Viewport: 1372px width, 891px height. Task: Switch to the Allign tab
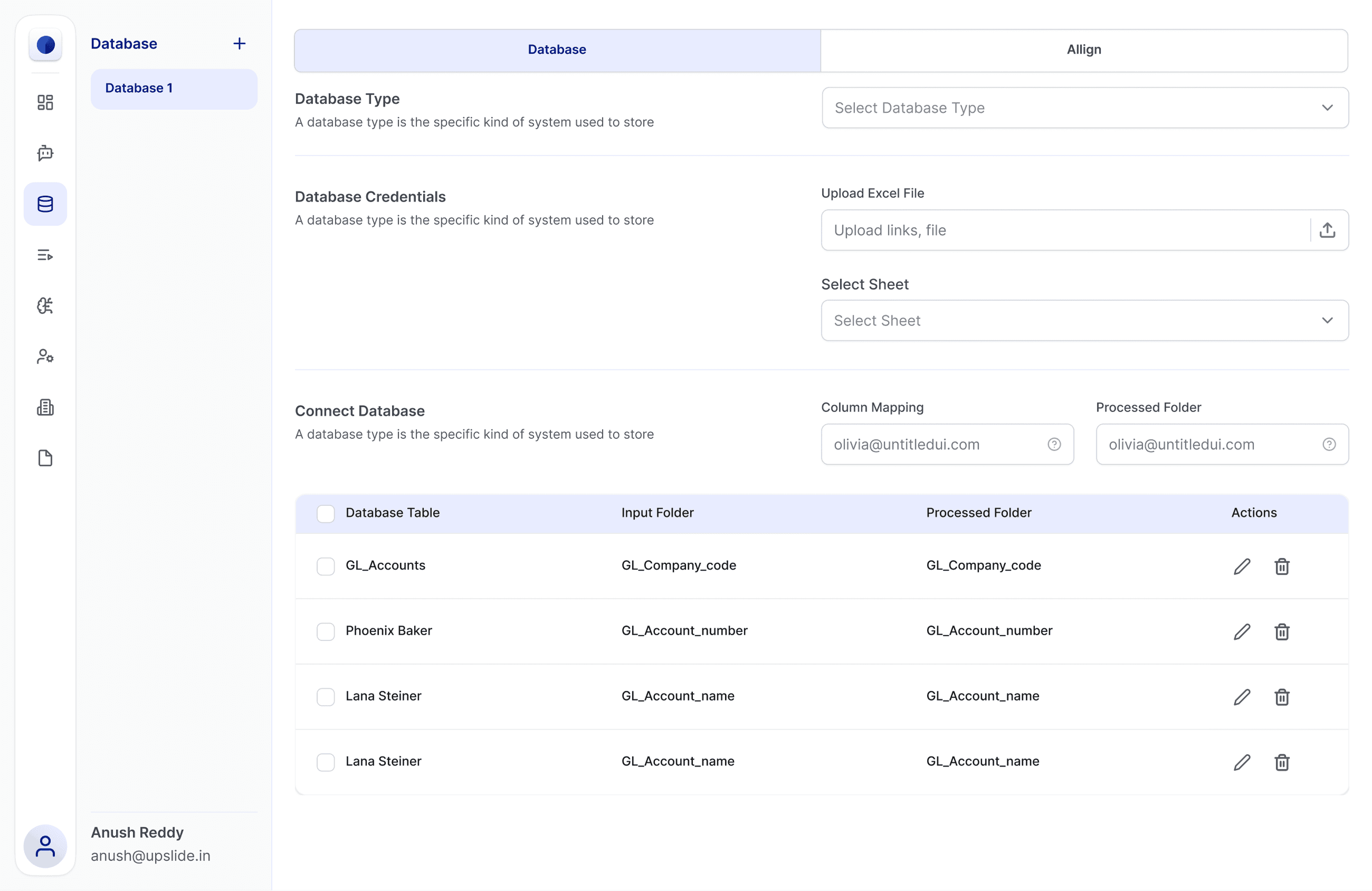(1083, 50)
